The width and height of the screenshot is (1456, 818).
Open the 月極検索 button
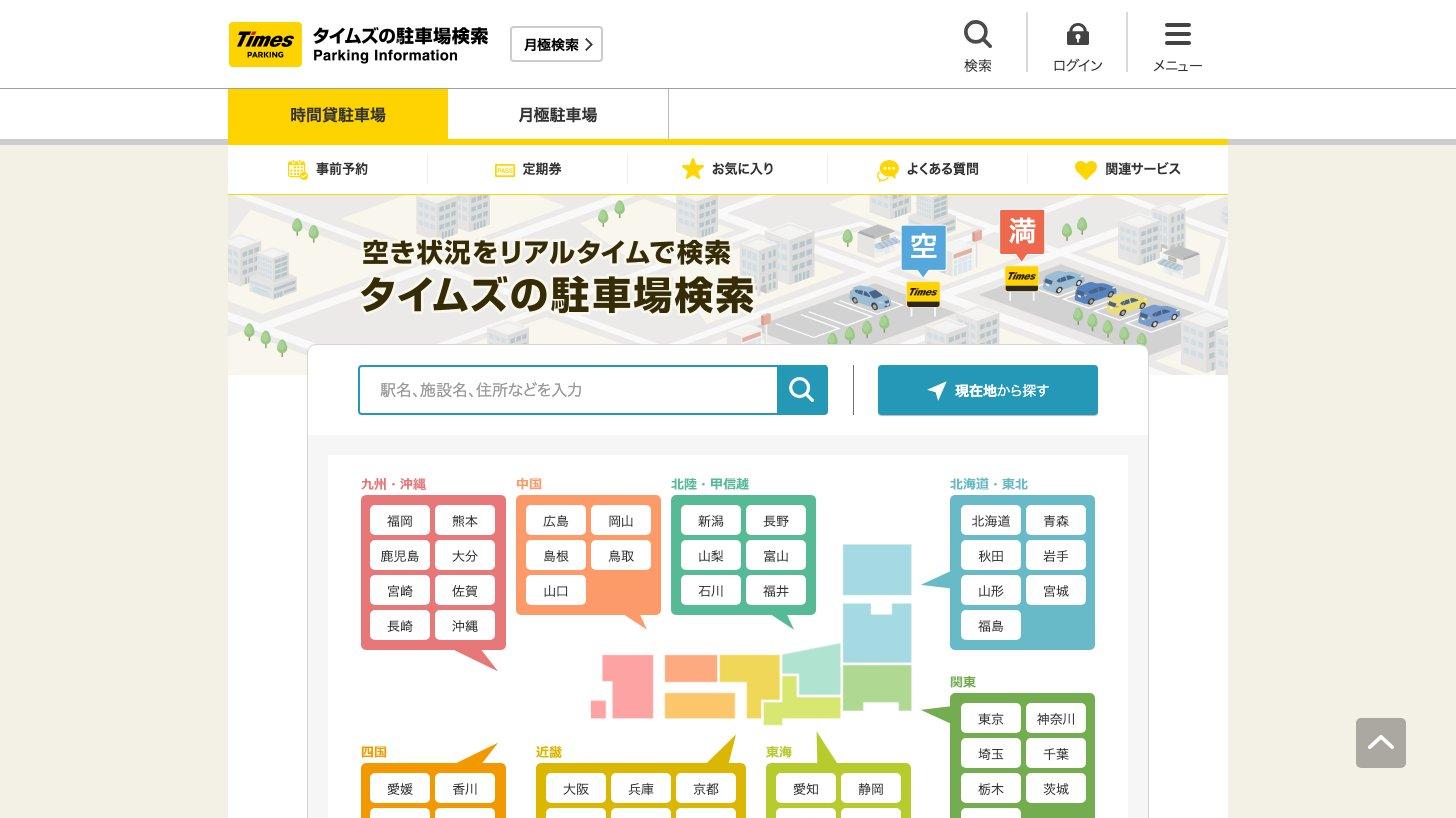click(x=556, y=44)
